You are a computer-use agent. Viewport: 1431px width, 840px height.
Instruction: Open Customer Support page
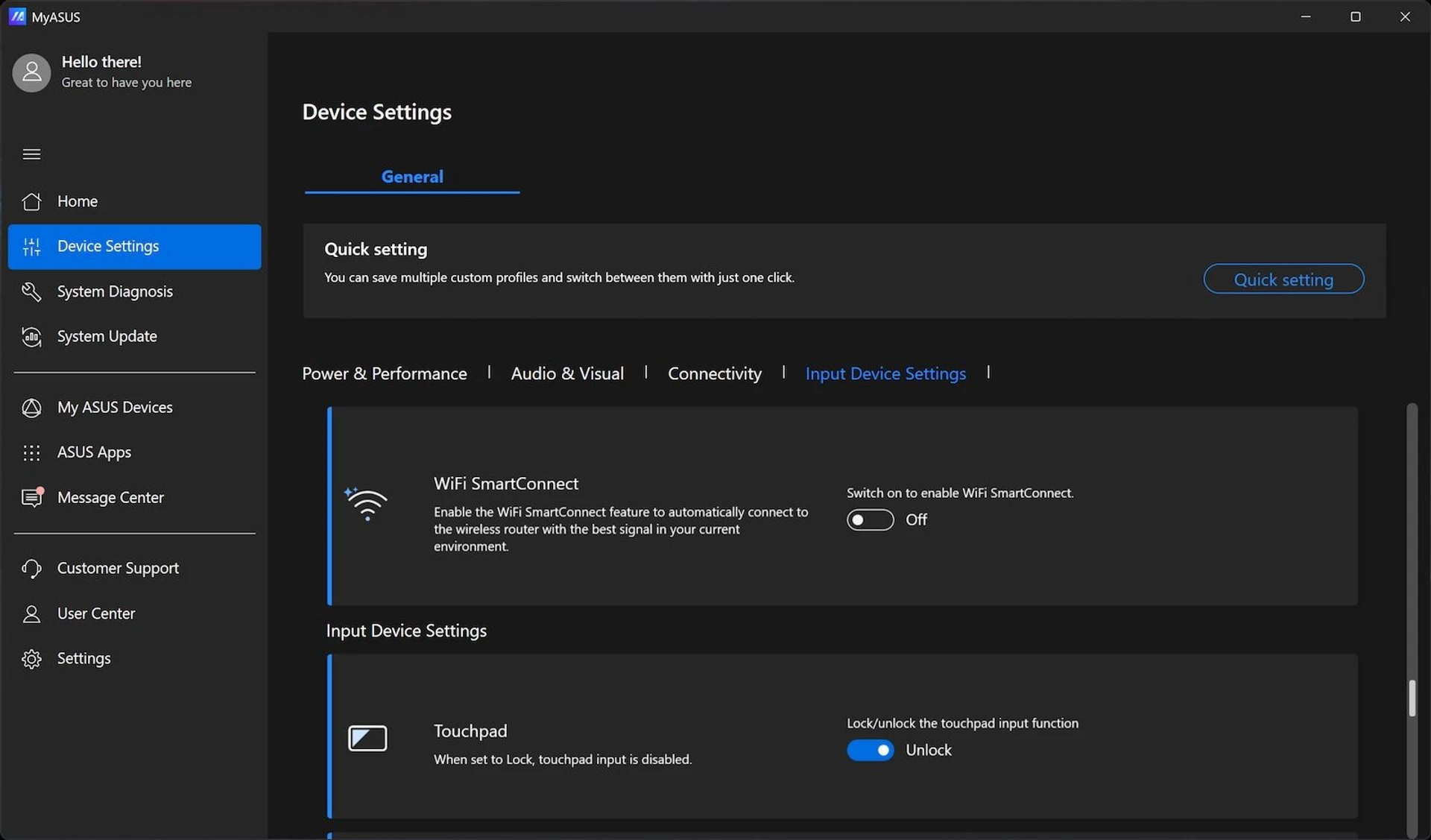(134, 569)
